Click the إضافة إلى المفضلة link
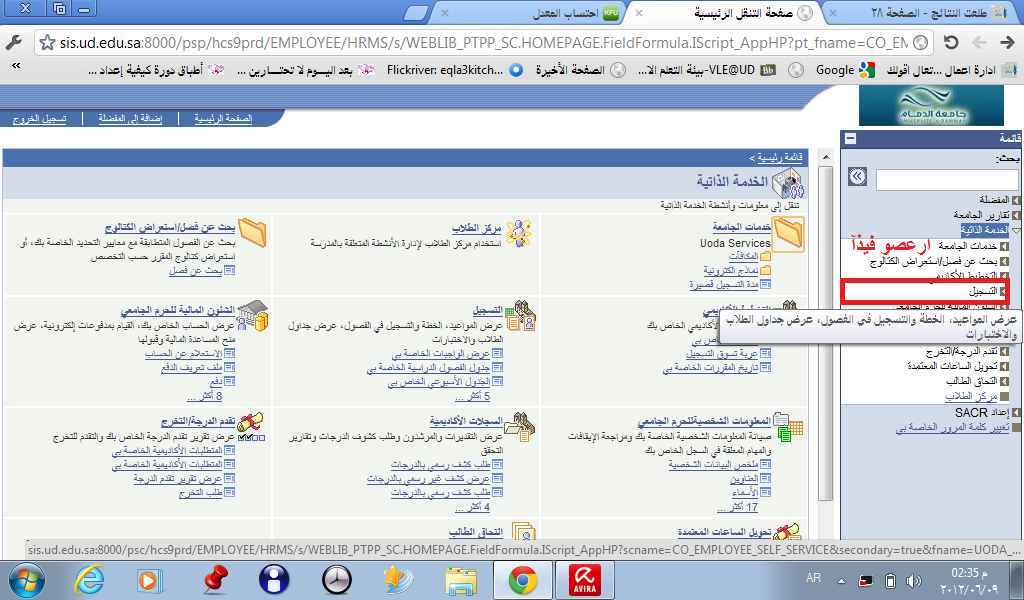 pos(130,118)
